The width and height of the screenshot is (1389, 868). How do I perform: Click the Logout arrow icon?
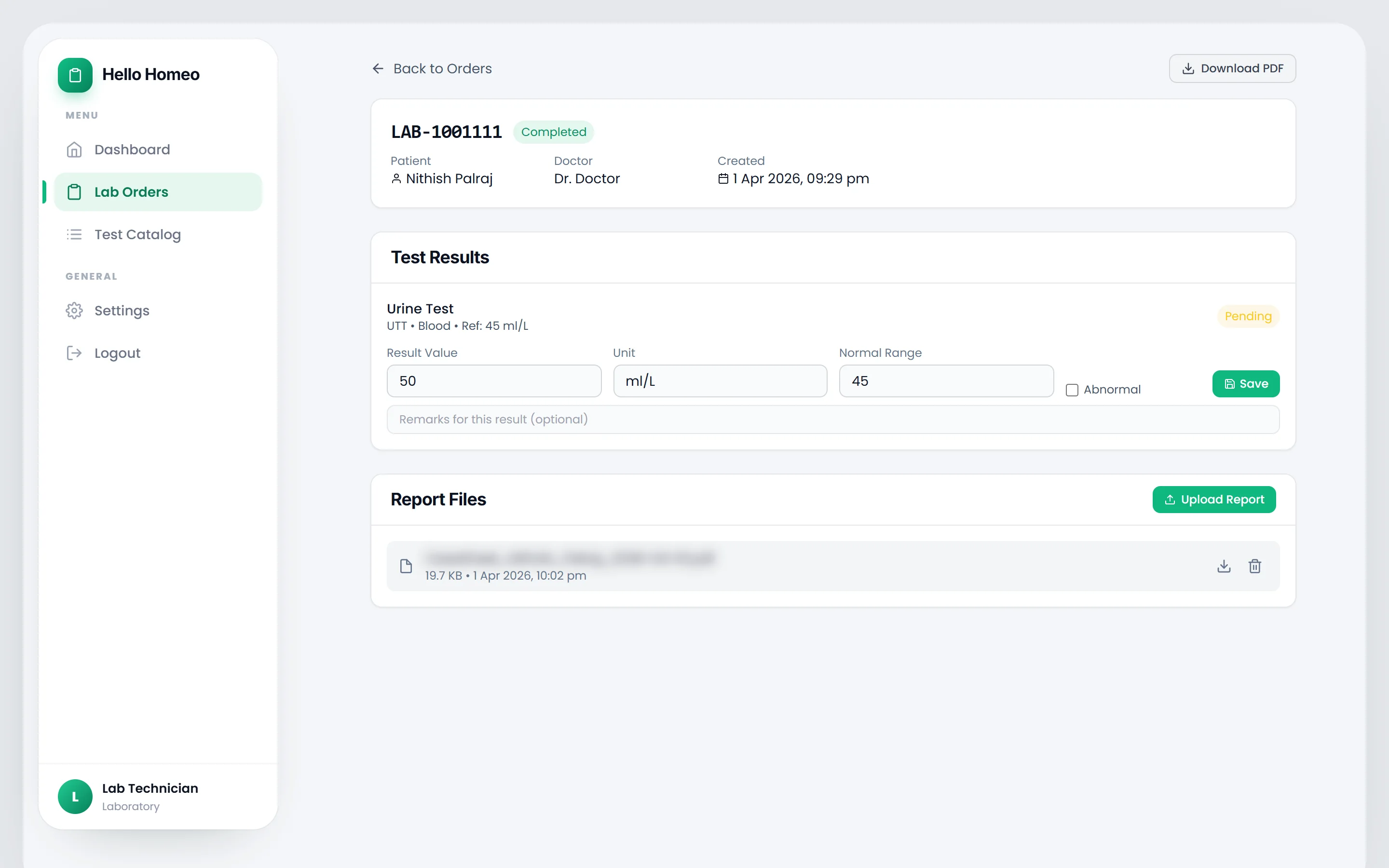coord(74,353)
